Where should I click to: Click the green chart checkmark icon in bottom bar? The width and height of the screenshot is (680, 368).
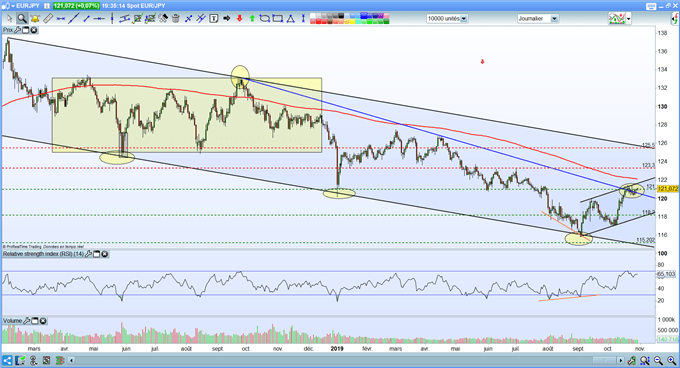pos(20,360)
